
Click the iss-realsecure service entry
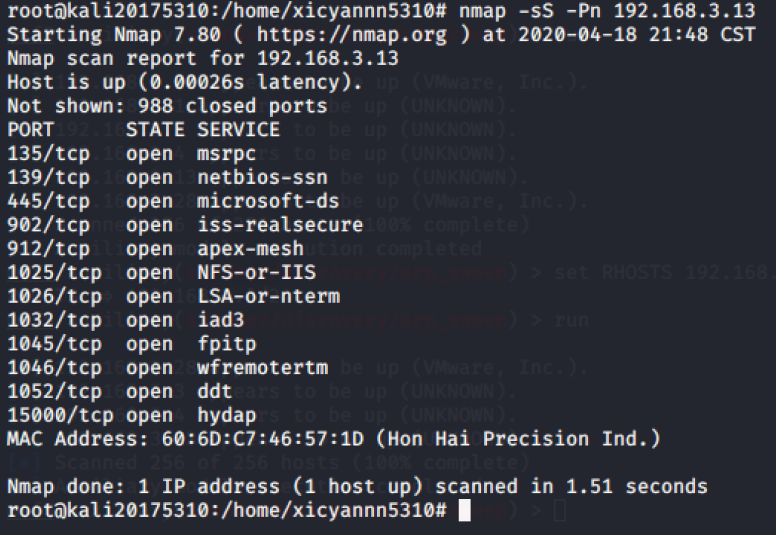coord(280,225)
